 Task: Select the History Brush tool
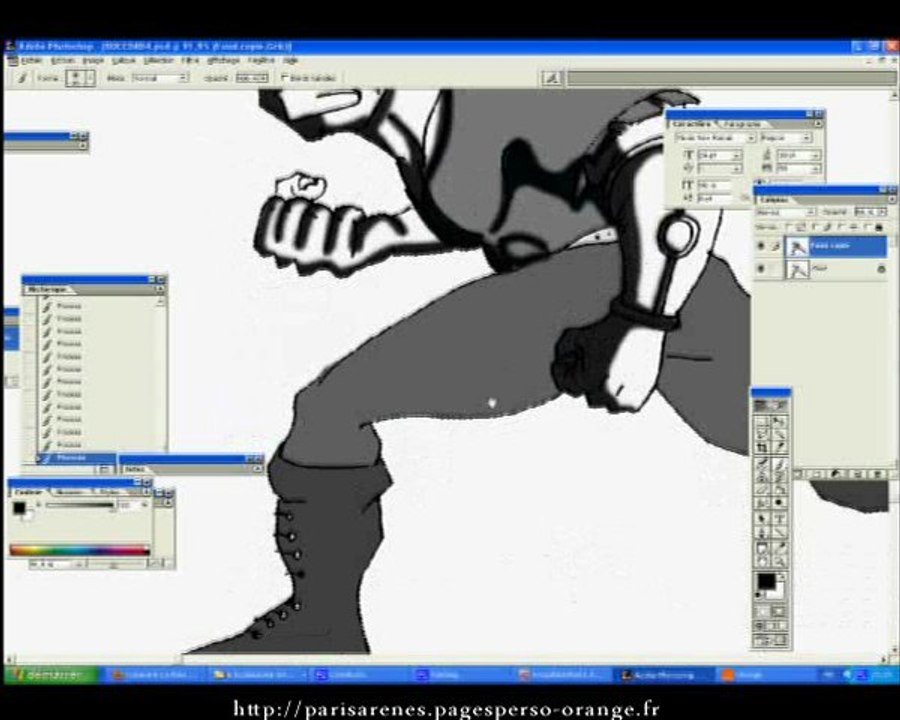[779, 477]
